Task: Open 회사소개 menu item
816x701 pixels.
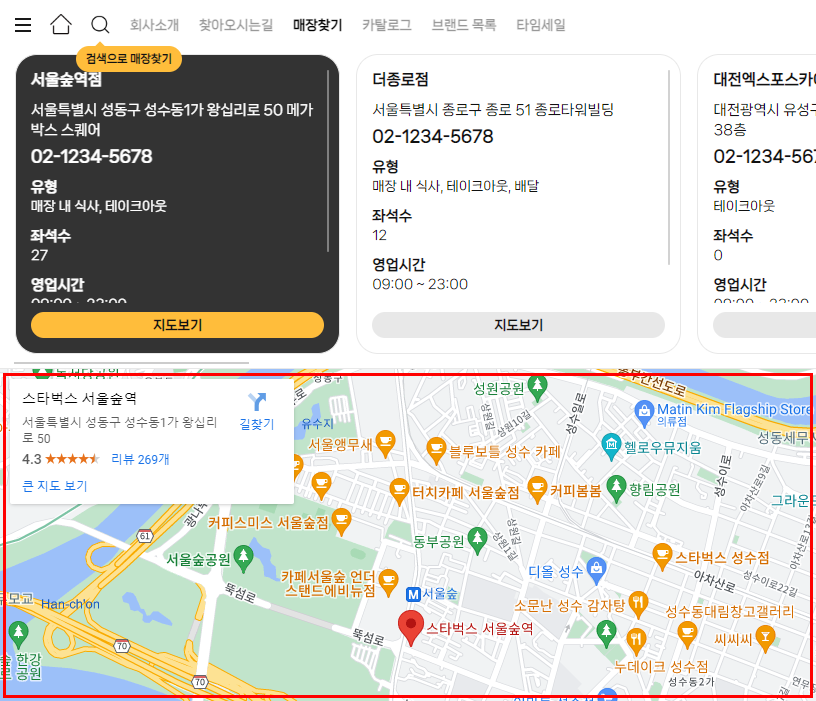Action: [155, 24]
